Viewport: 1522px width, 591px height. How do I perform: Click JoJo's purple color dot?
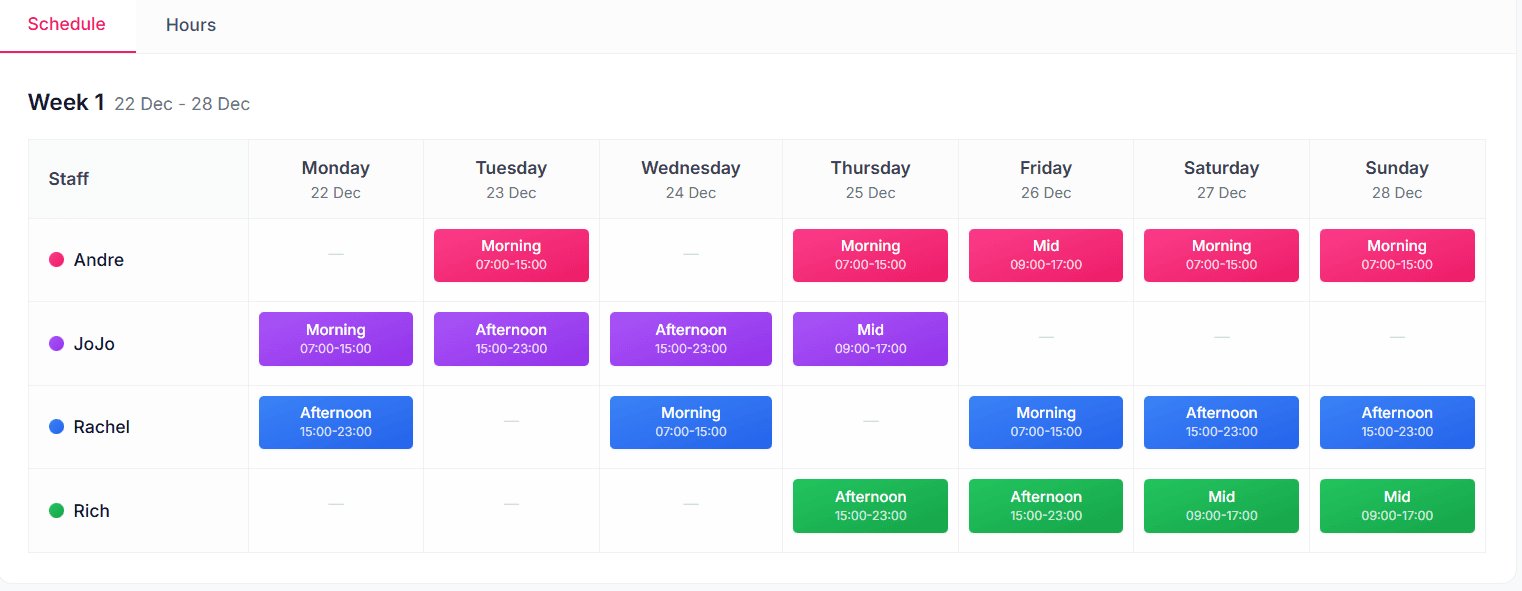[57, 344]
